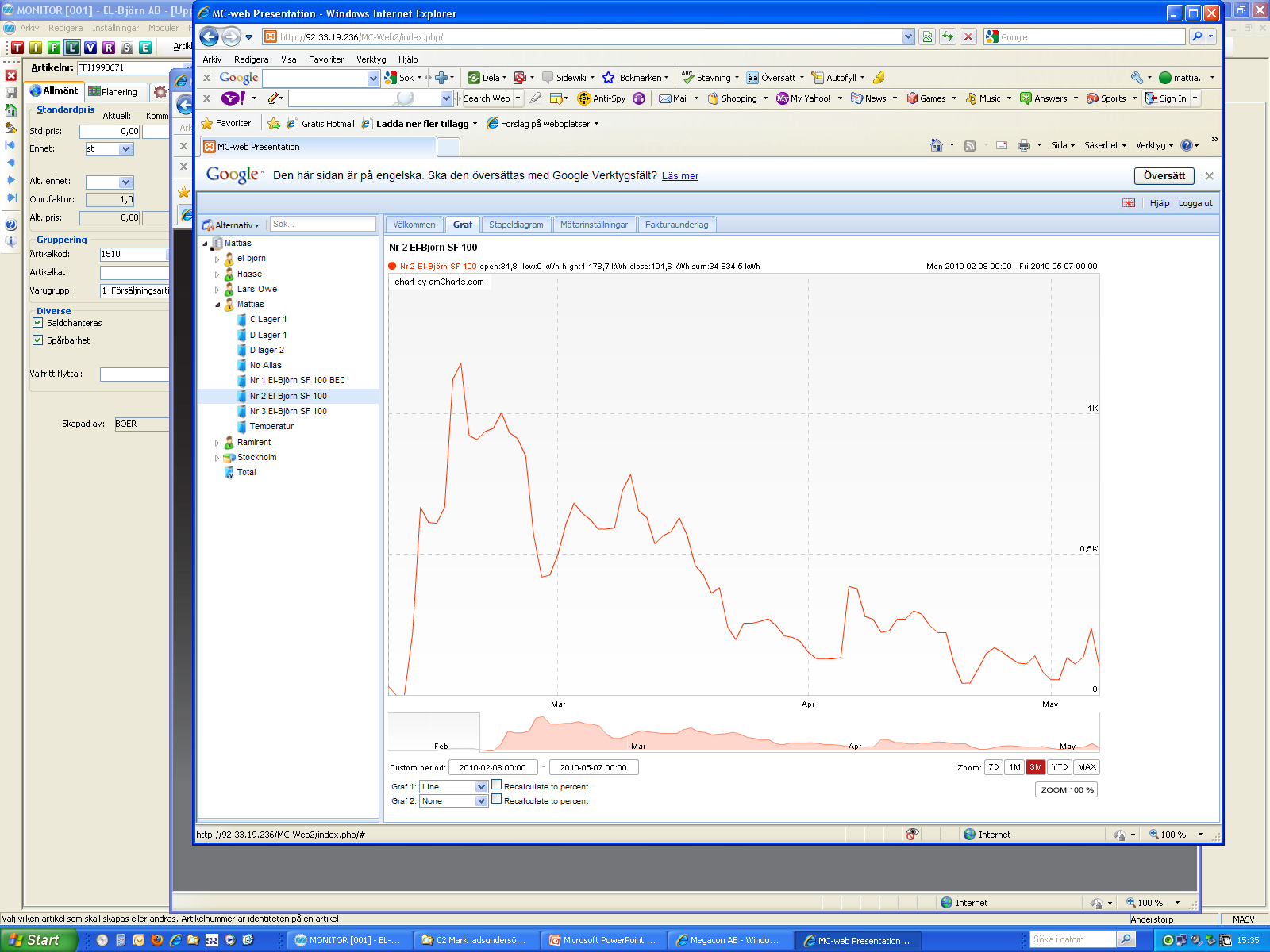Viewport: 1270px width, 952px height.
Task: Click the Hjälp link in web app
Action: [x=1160, y=203]
